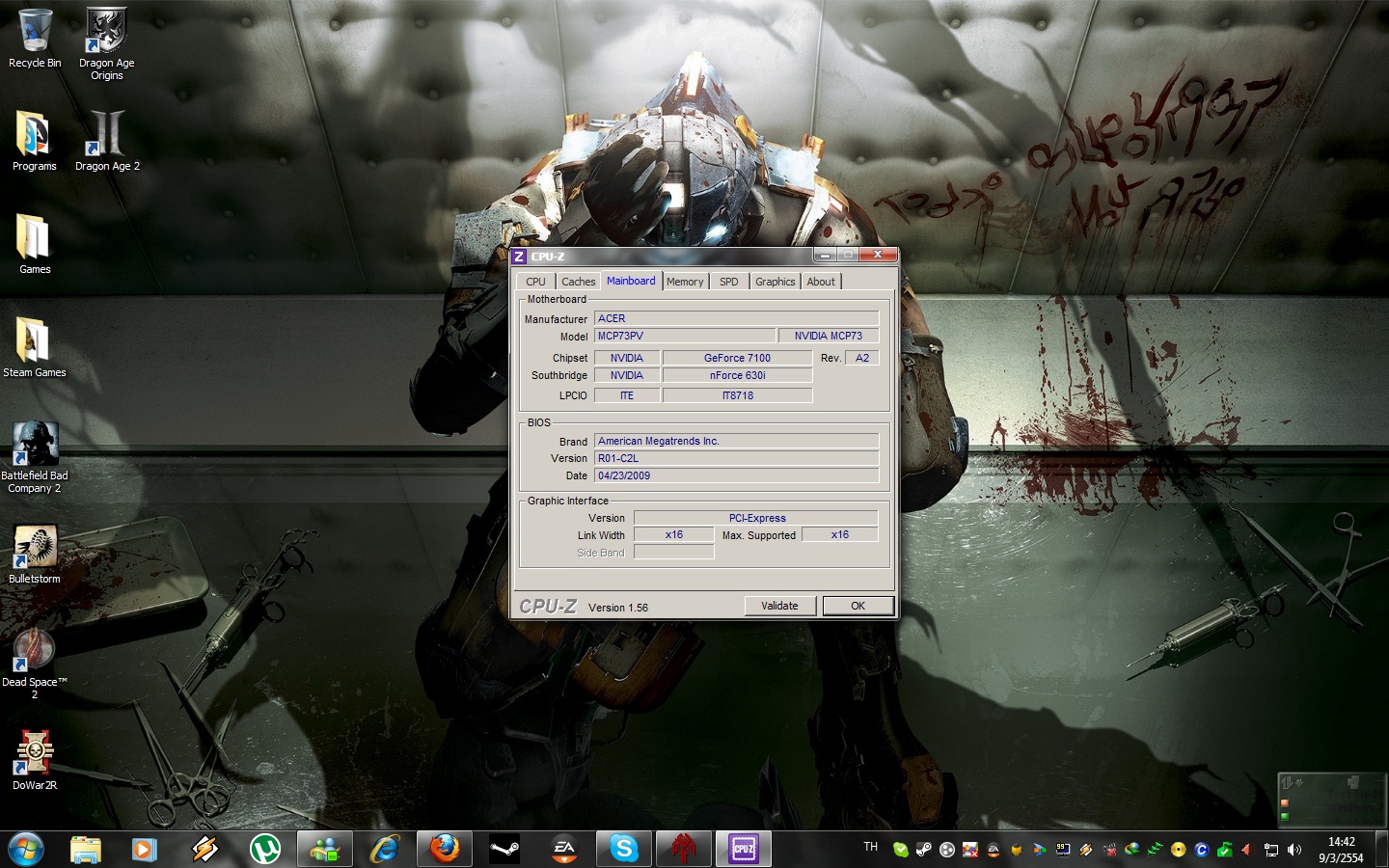The height and width of the screenshot is (868, 1389).
Task: Switch to the CPU tab in CPU-Z
Action: (x=535, y=282)
